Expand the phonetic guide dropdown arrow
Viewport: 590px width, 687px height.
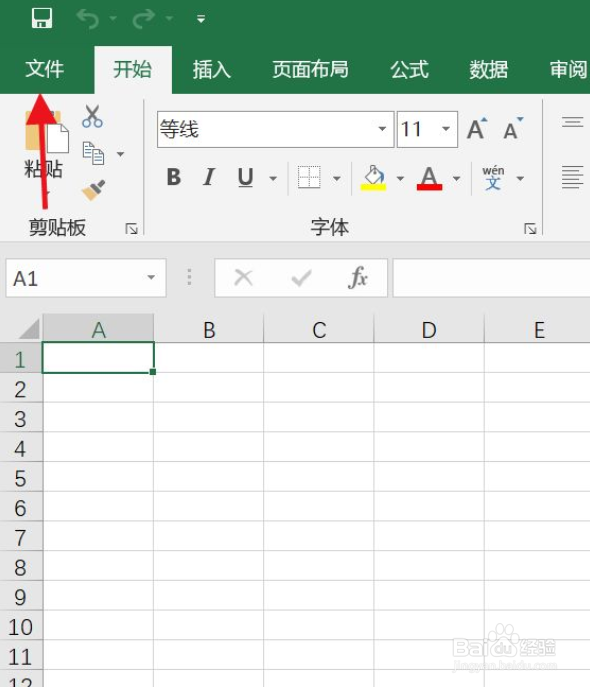pos(520,178)
